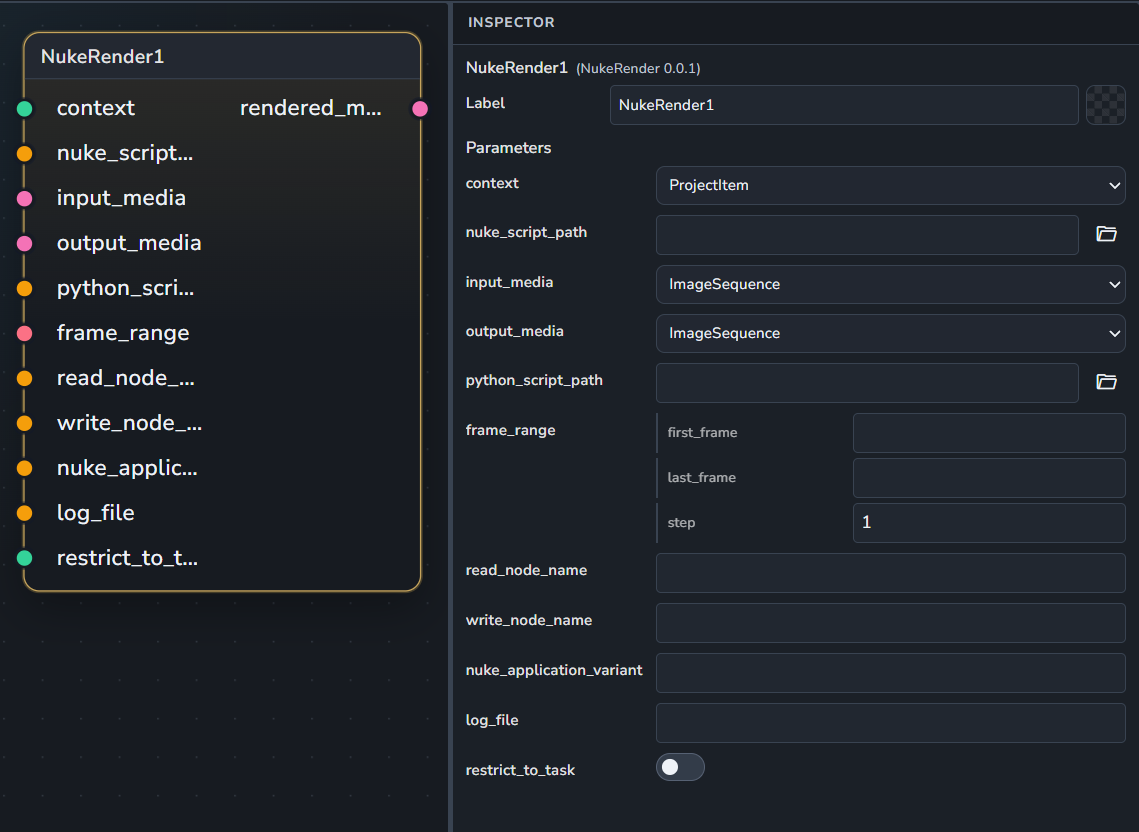Click the frame_range label in Inspector
Viewport: 1139px width, 832px height.
511,430
